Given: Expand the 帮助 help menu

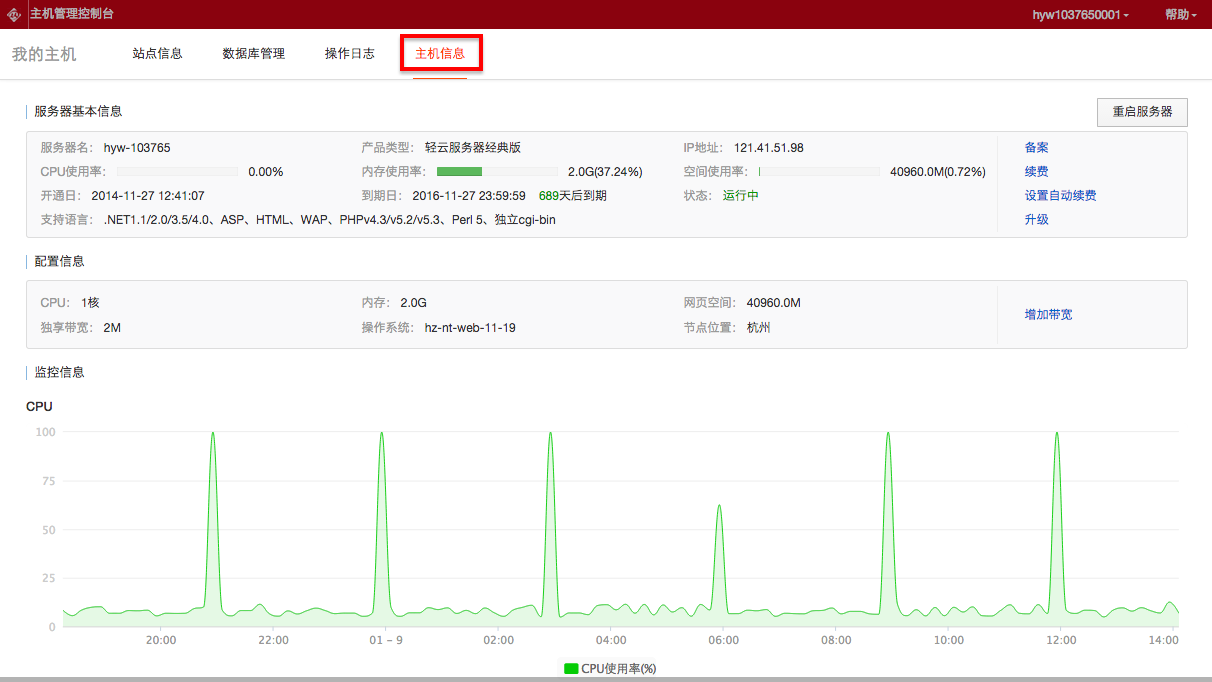Looking at the screenshot, I should point(1180,15).
